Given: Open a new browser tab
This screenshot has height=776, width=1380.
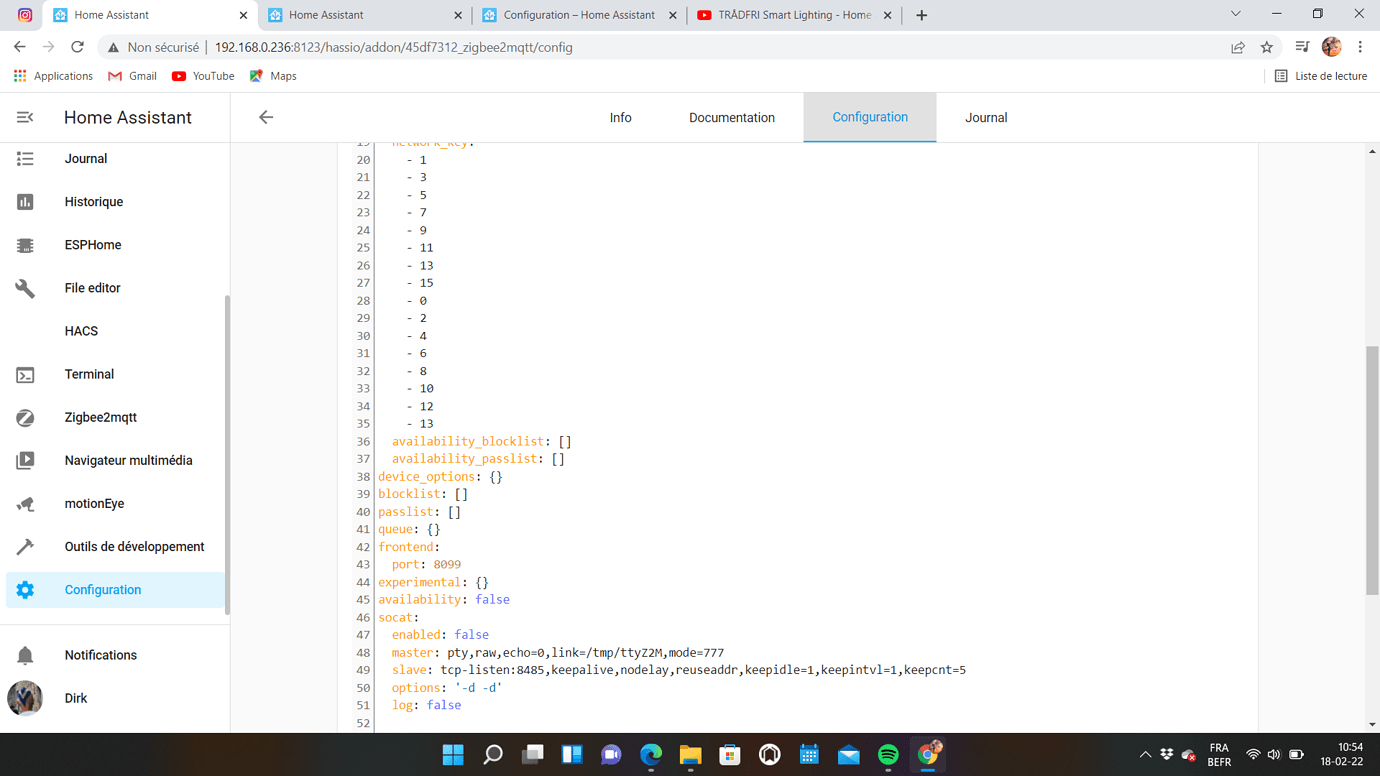Looking at the screenshot, I should point(921,15).
